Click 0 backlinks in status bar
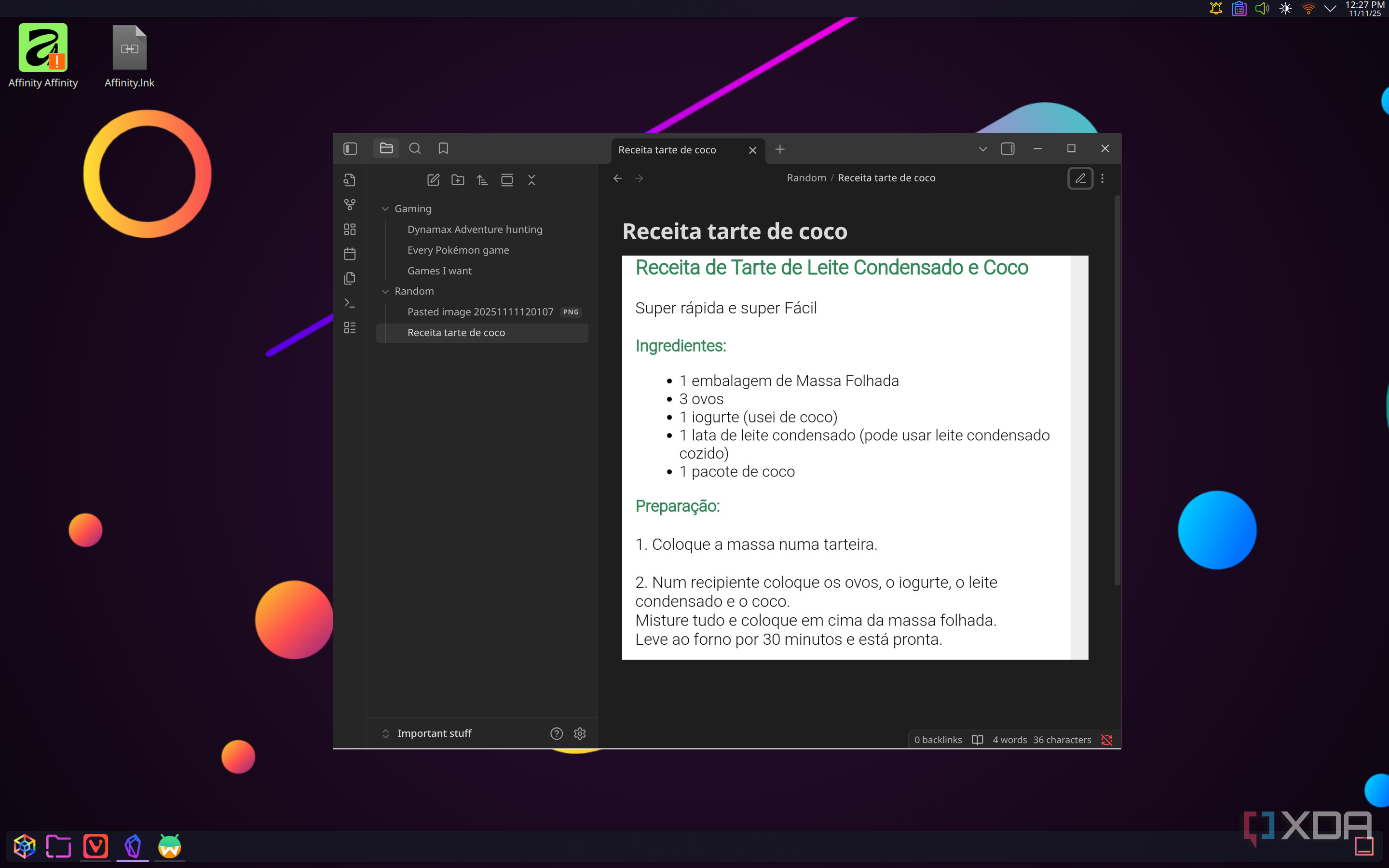The image size is (1389, 868). point(938,740)
